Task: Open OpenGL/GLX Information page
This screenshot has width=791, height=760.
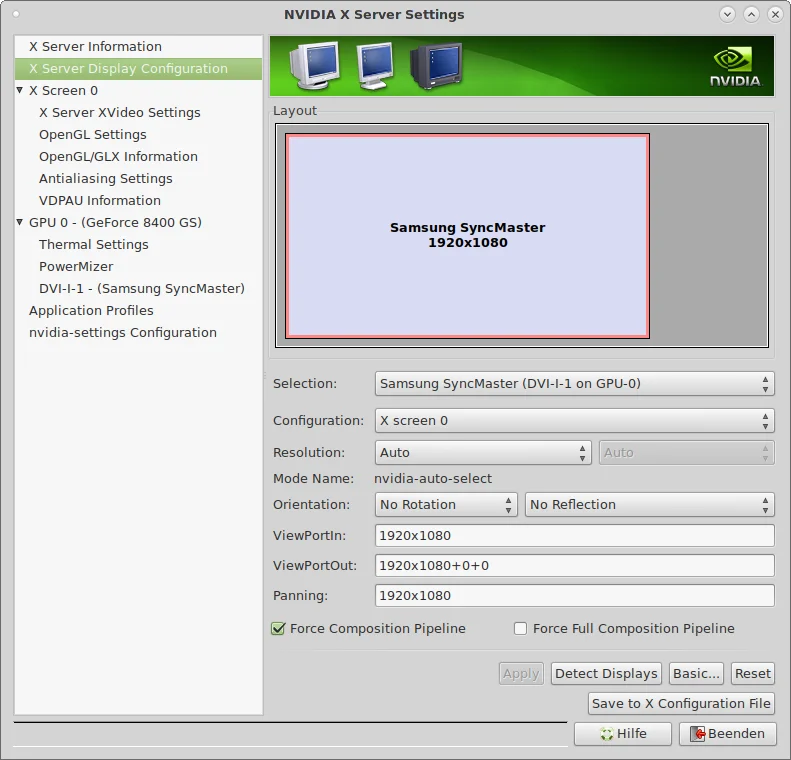Action: tap(118, 156)
